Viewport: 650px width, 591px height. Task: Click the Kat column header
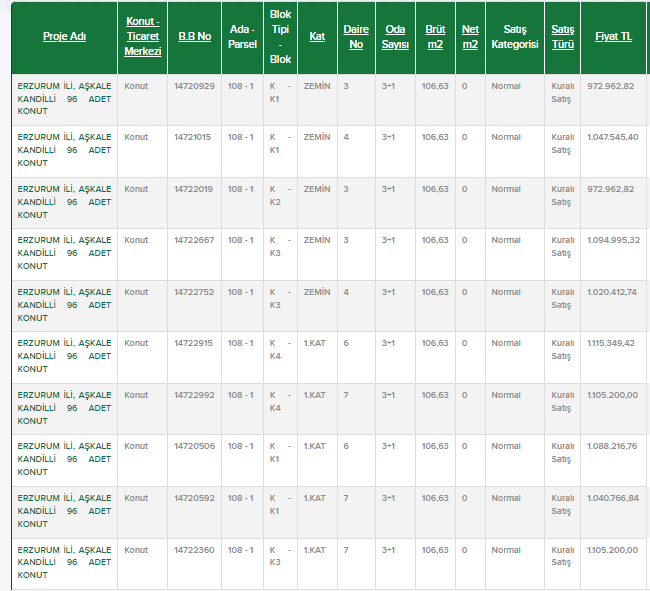coord(317,37)
